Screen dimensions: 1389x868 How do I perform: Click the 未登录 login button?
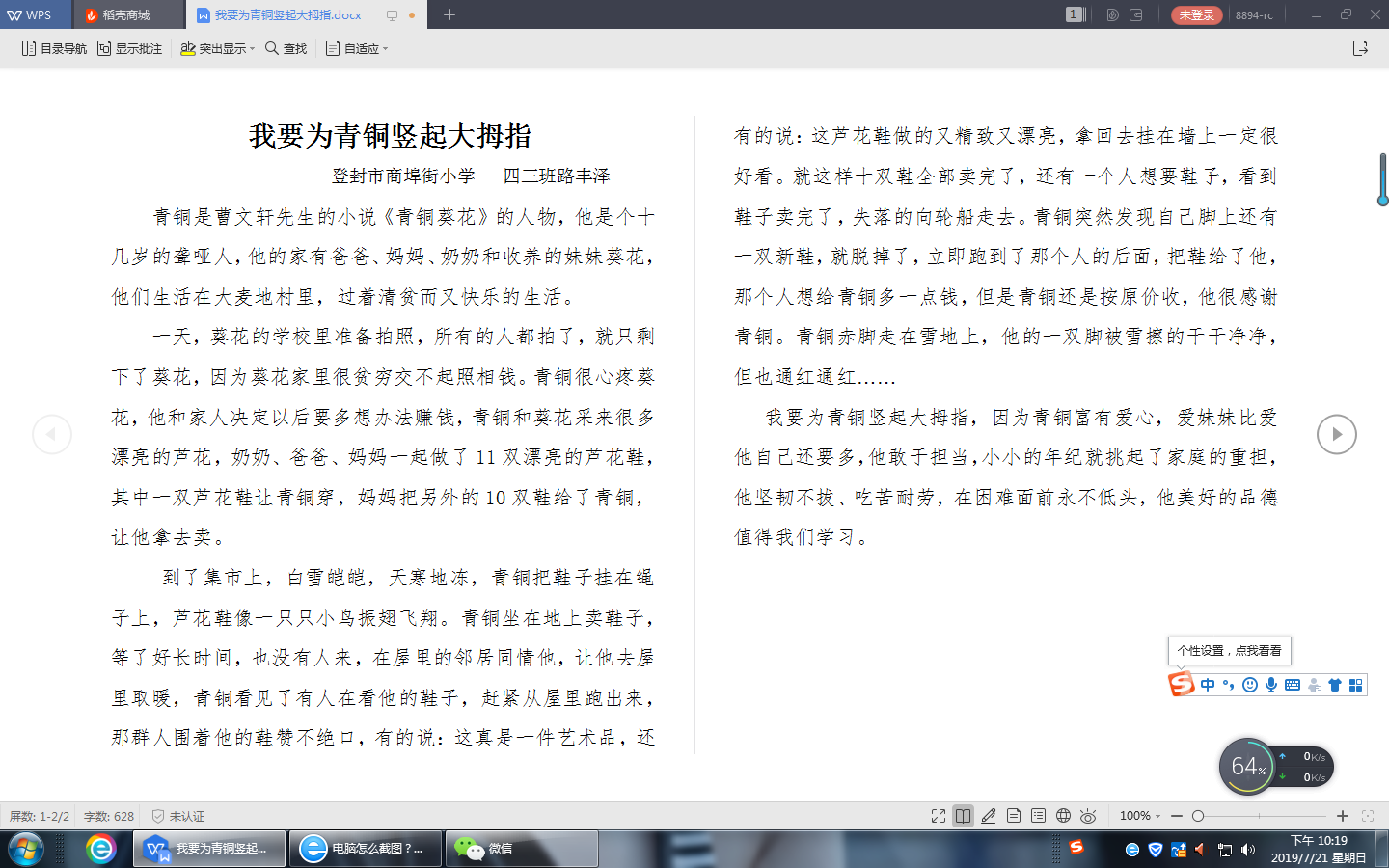coord(1196,14)
